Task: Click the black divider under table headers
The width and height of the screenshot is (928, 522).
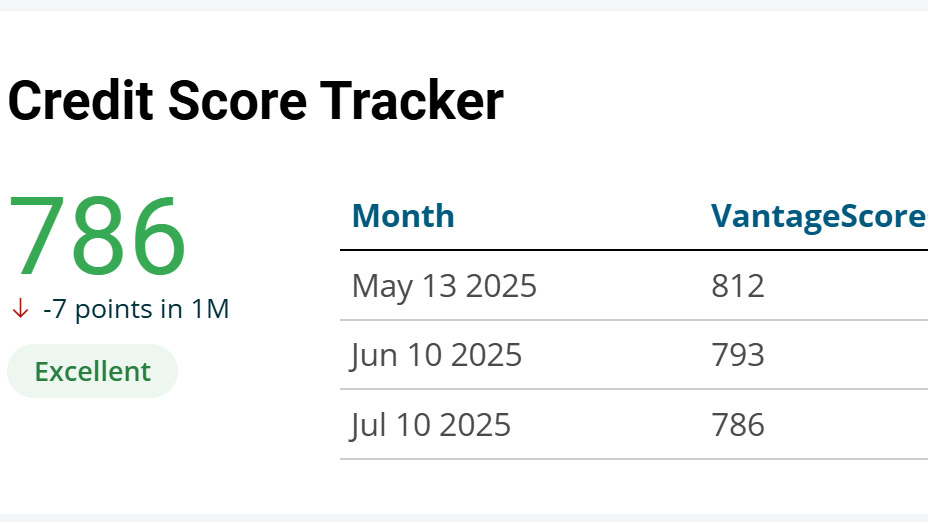Action: 634,250
